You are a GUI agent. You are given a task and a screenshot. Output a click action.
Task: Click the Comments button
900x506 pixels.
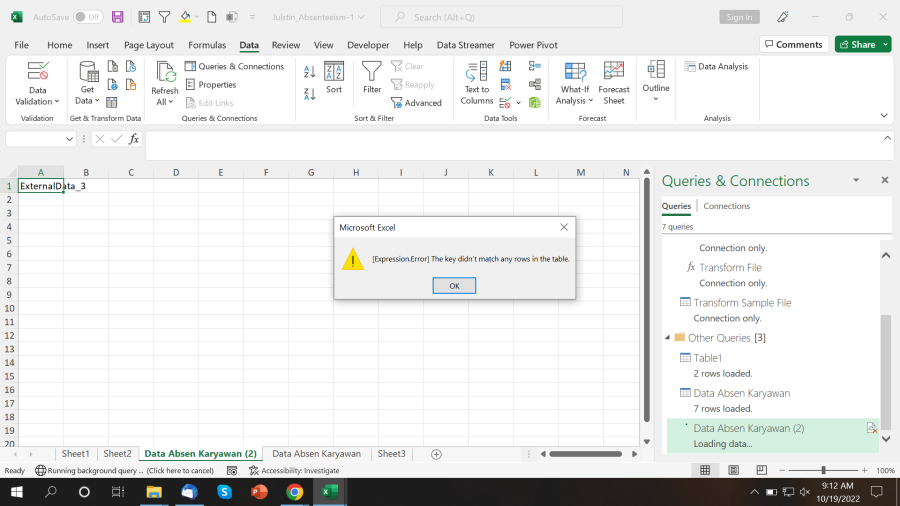pos(794,44)
